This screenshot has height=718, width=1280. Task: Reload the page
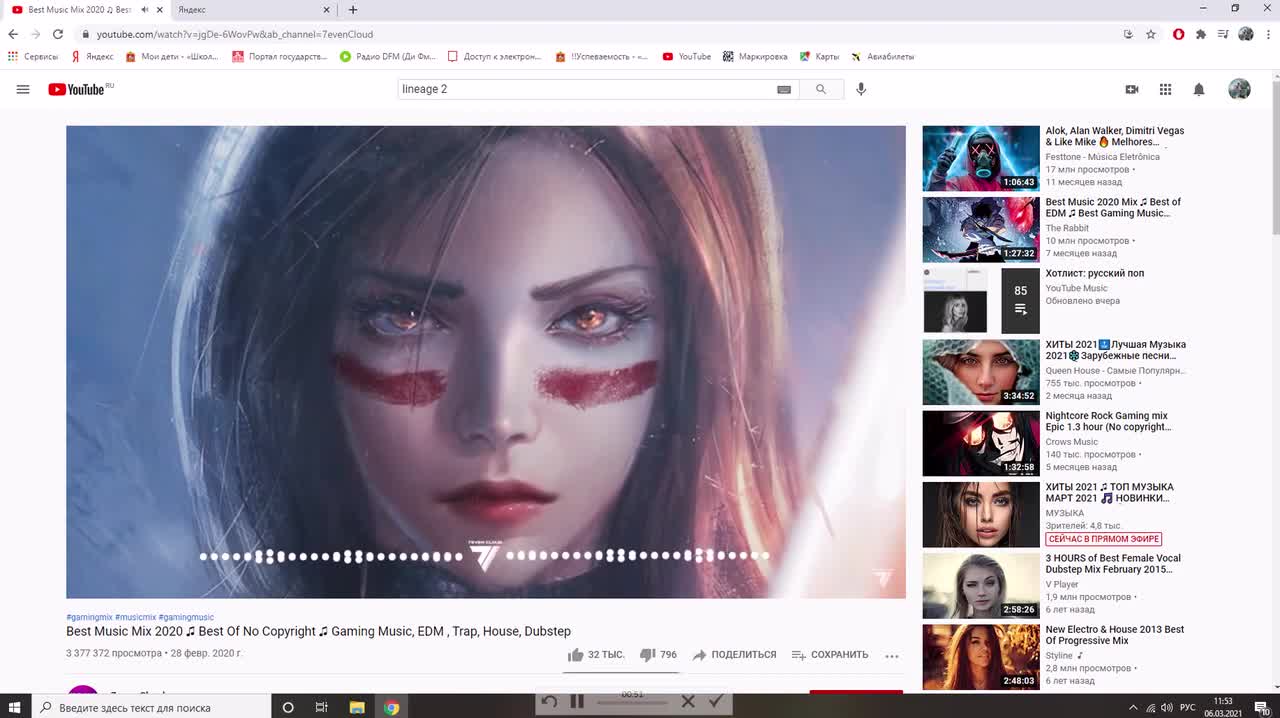click(58, 34)
